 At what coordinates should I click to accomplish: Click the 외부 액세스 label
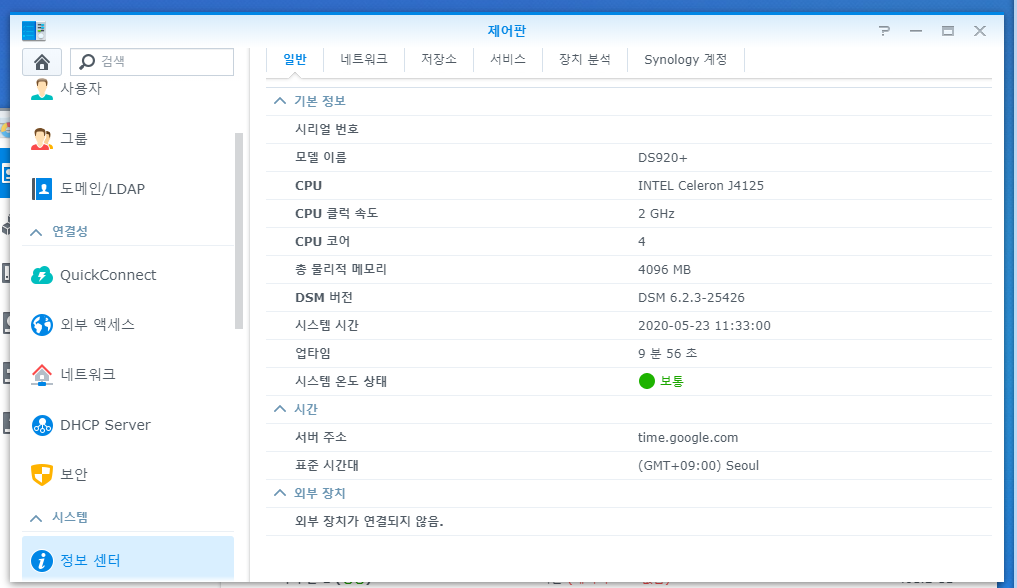[x=97, y=324]
